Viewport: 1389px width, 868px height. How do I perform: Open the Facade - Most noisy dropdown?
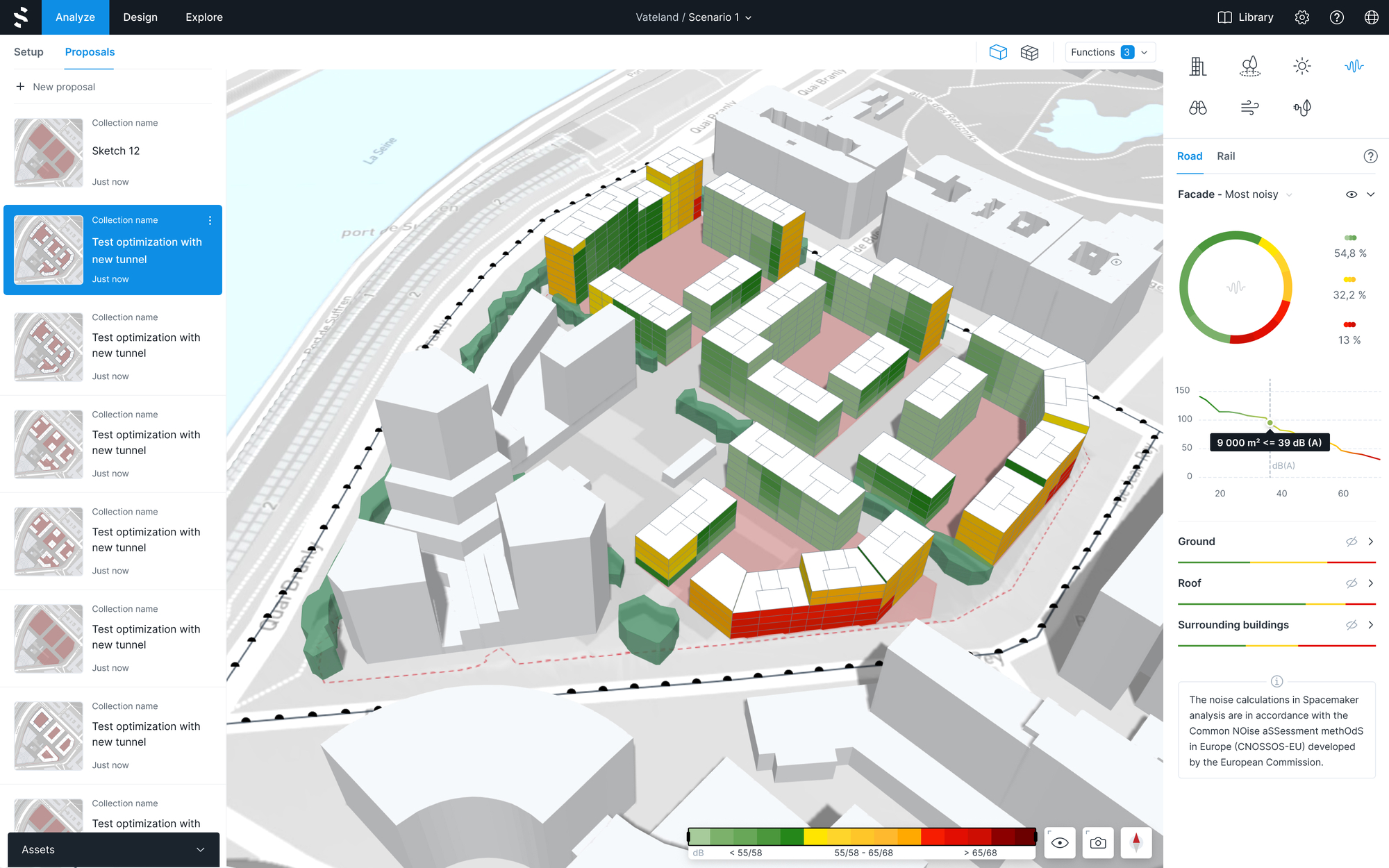click(x=1289, y=194)
